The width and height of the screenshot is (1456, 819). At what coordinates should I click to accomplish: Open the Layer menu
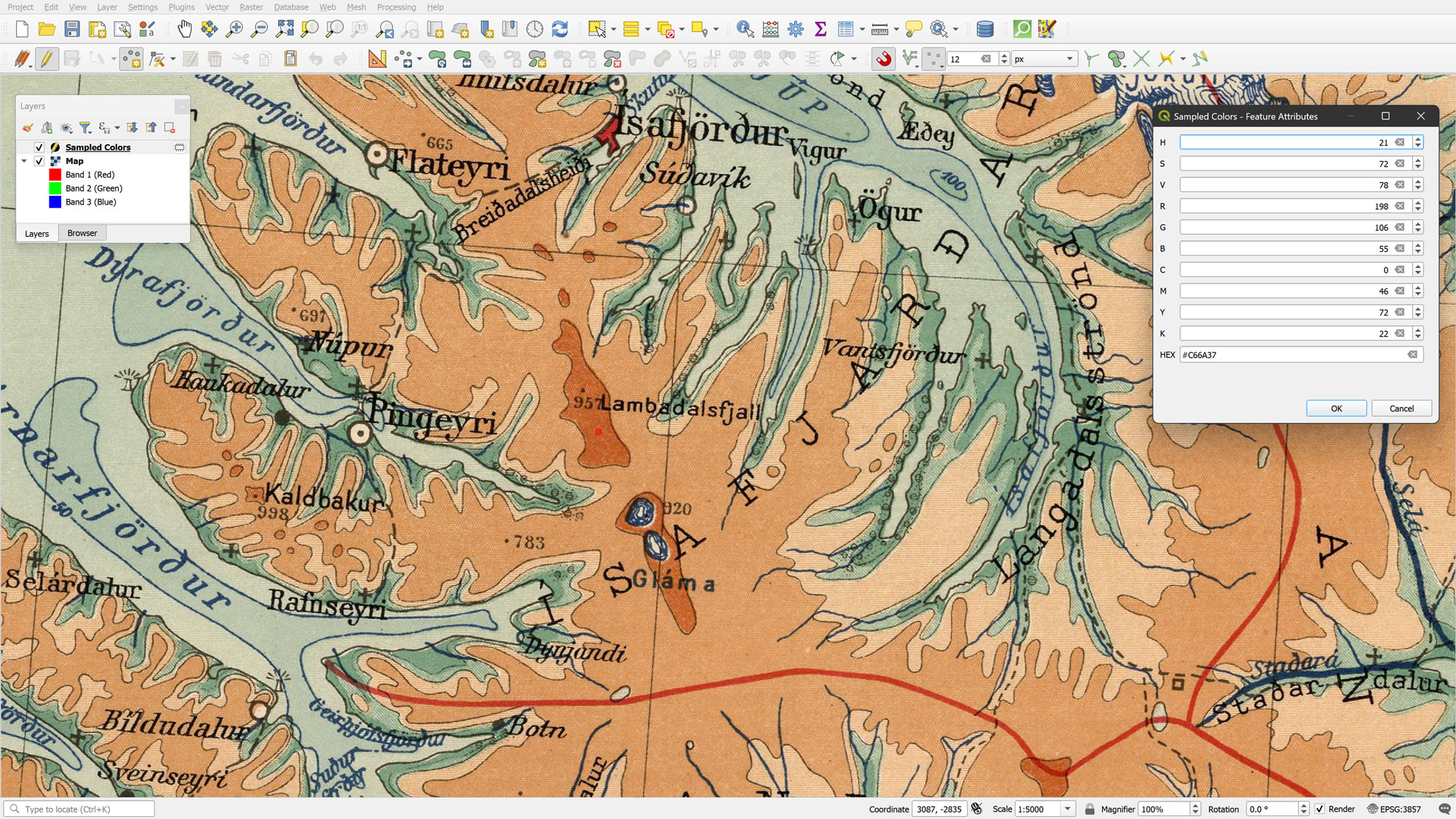click(107, 7)
